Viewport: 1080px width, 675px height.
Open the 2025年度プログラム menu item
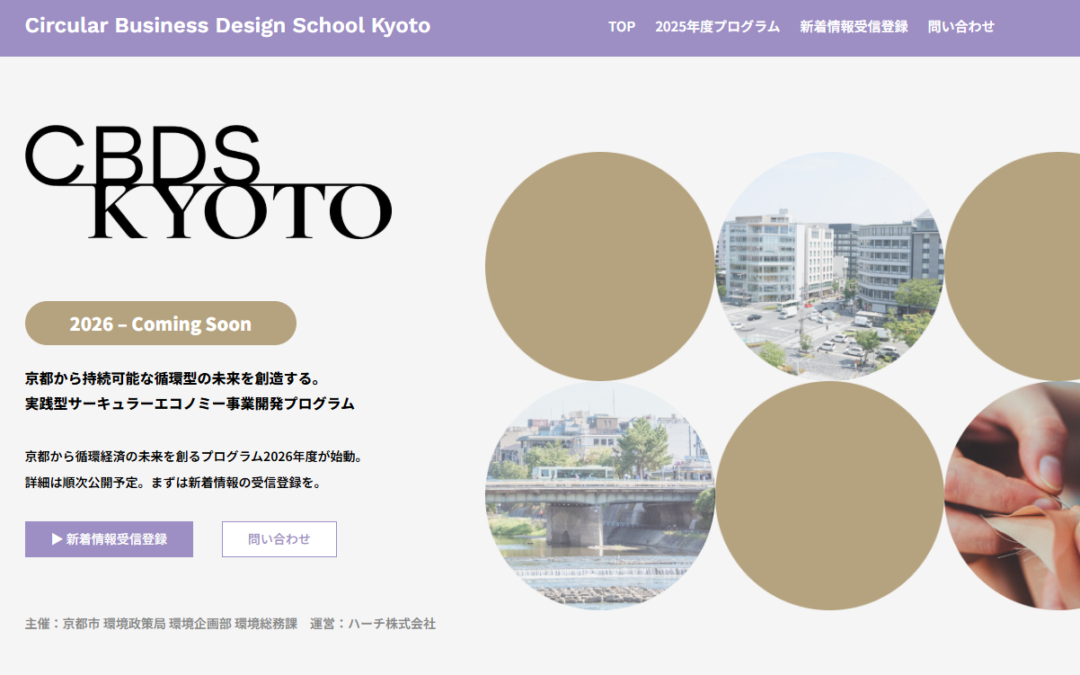click(717, 27)
